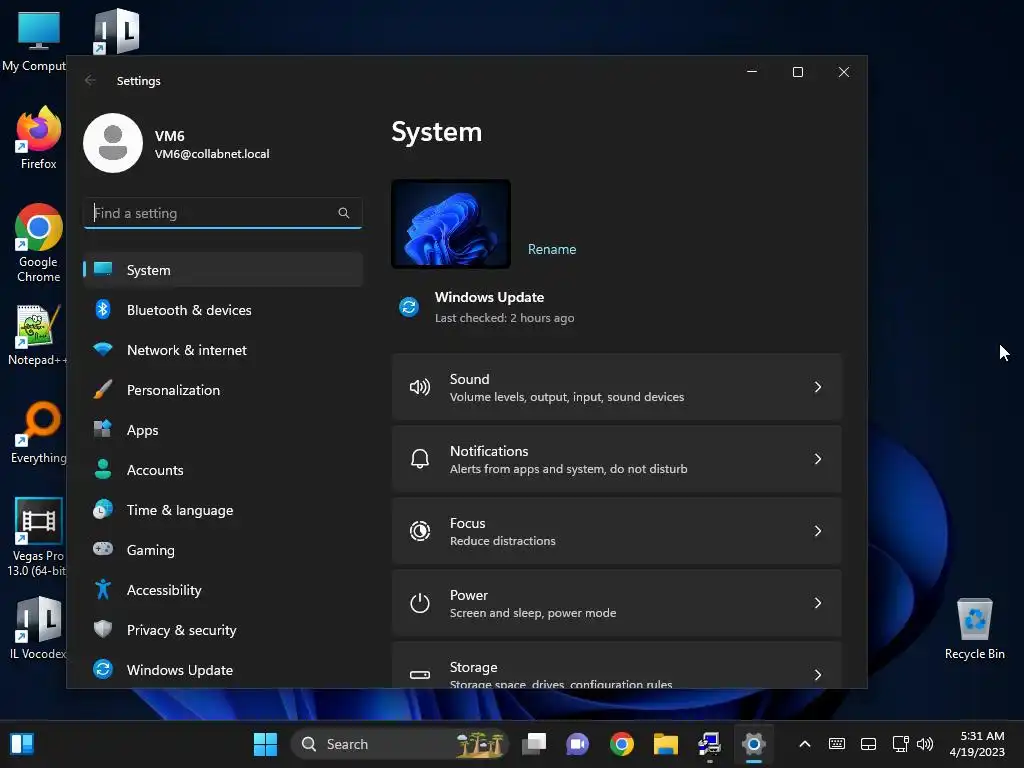Click the Sound speaker icon in the card
This screenshot has width=1024, height=768.
pos(419,387)
